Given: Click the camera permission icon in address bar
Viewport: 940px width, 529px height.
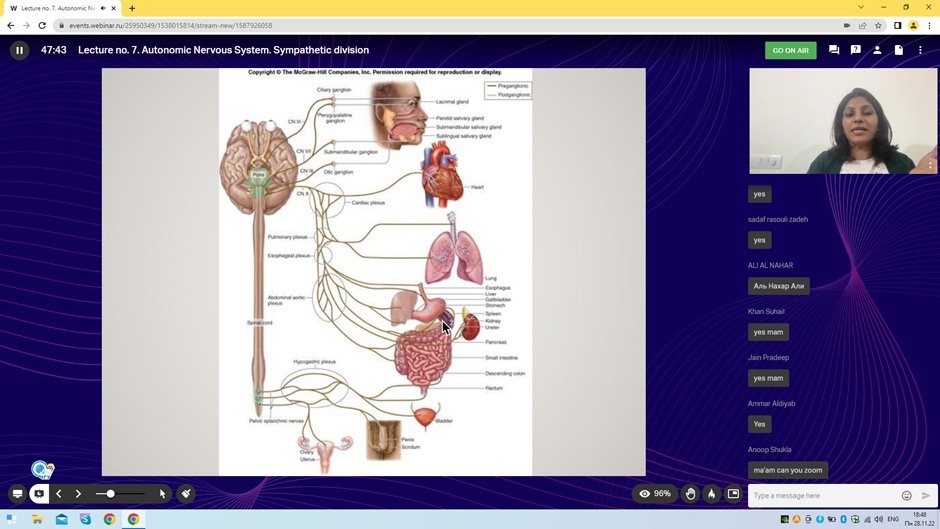Looking at the screenshot, I should (846, 25).
